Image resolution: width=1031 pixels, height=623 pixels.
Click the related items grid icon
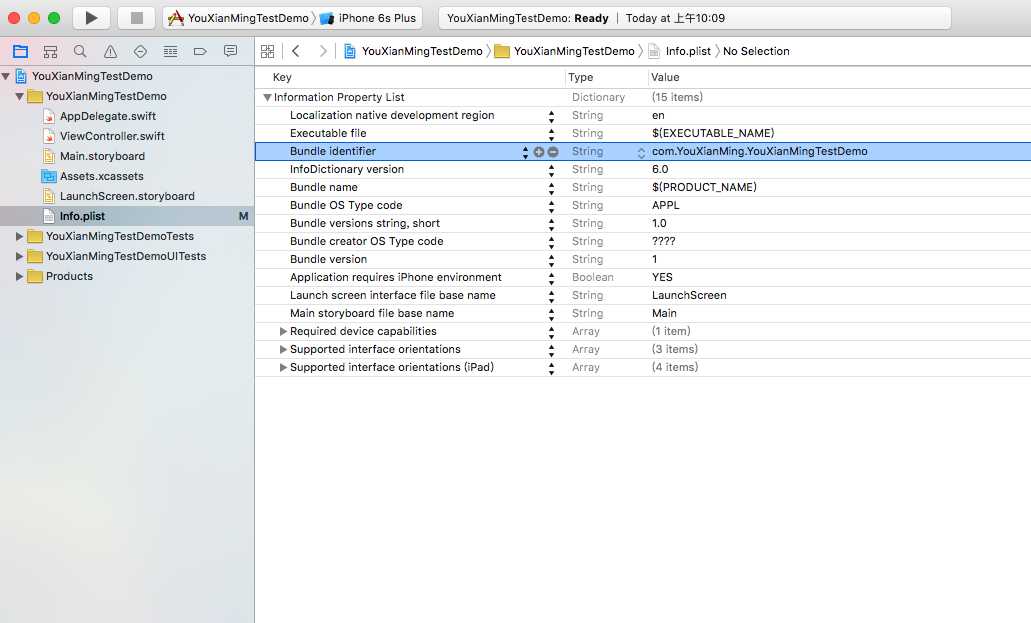tap(267, 51)
